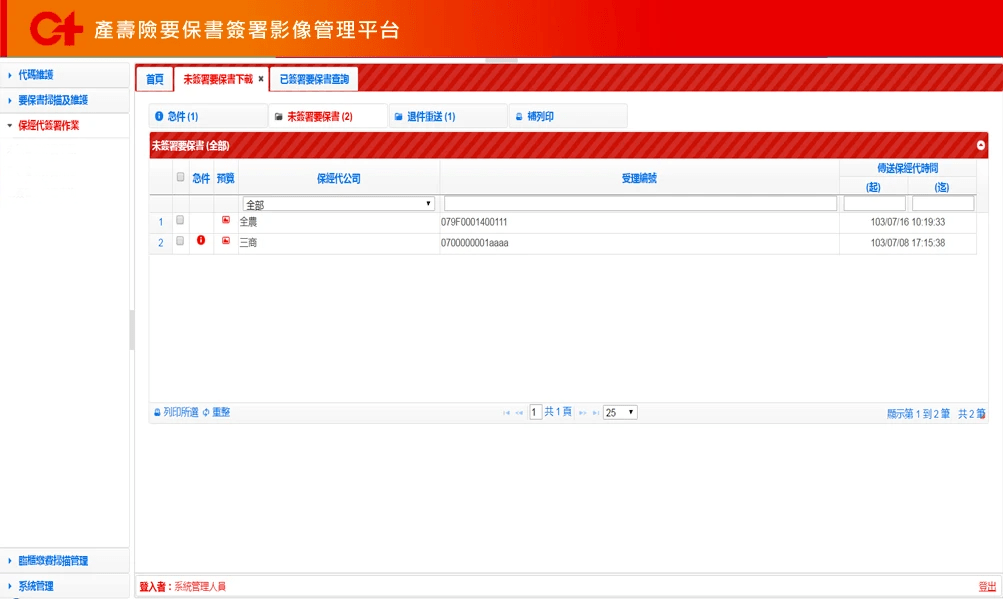Viewport: 1003px width, 599px height.
Task: Open preview image for row 三商
Action: coord(226,241)
